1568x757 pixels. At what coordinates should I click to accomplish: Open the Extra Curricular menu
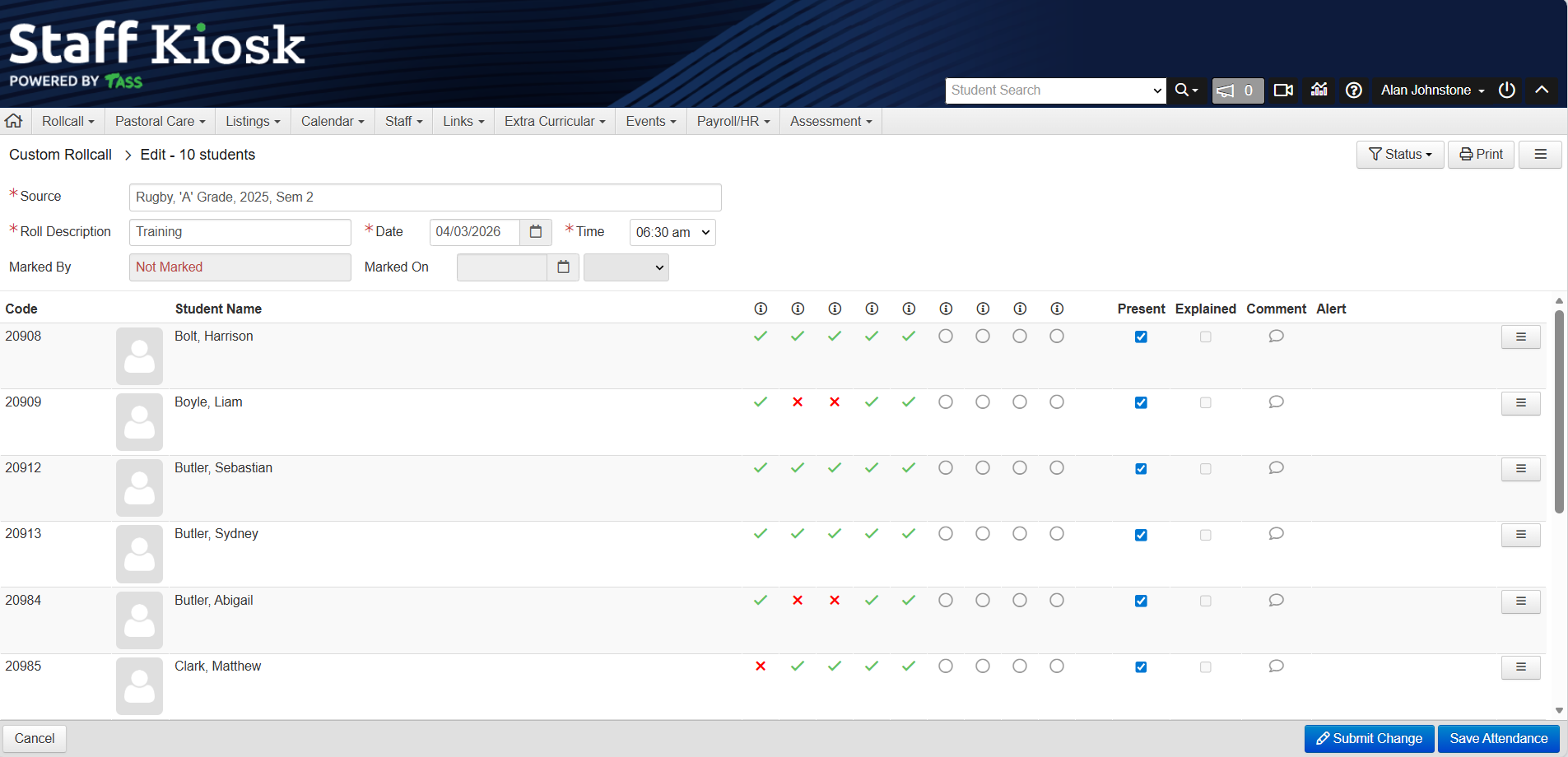coord(554,121)
